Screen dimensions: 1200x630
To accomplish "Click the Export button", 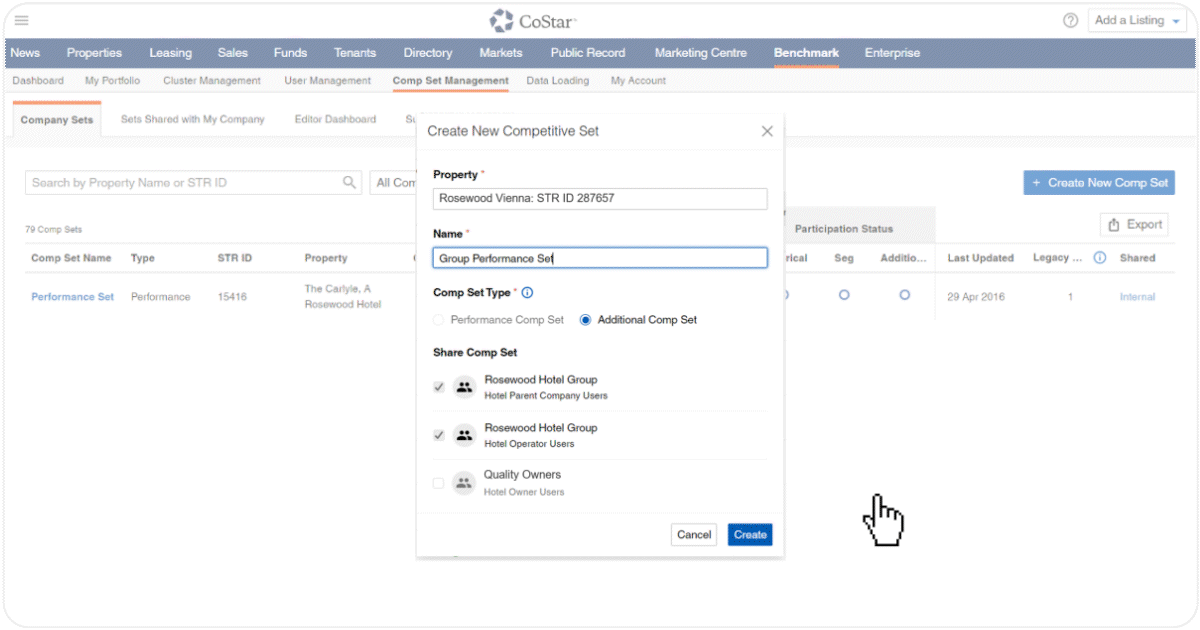I will pyautogui.click(x=1135, y=225).
